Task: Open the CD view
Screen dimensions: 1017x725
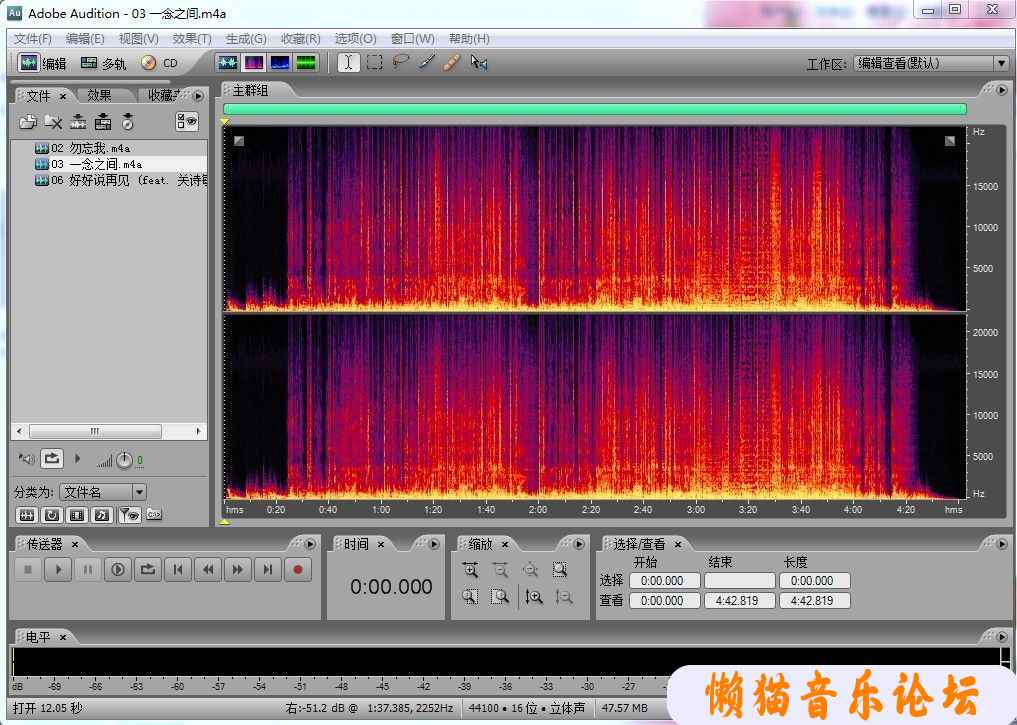Action: pyautogui.click(x=160, y=63)
